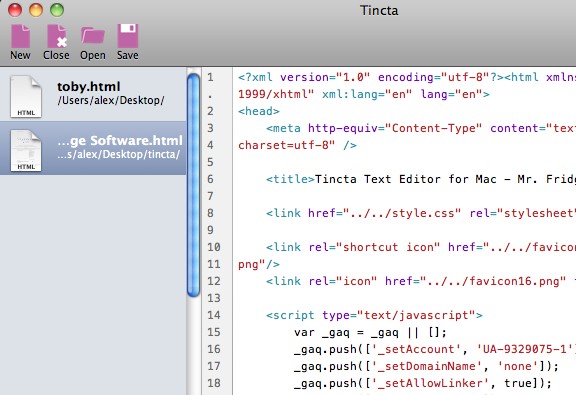The image size is (576, 395).
Task: Click the '../../style.css' href value
Action: click(x=402, y=213)
